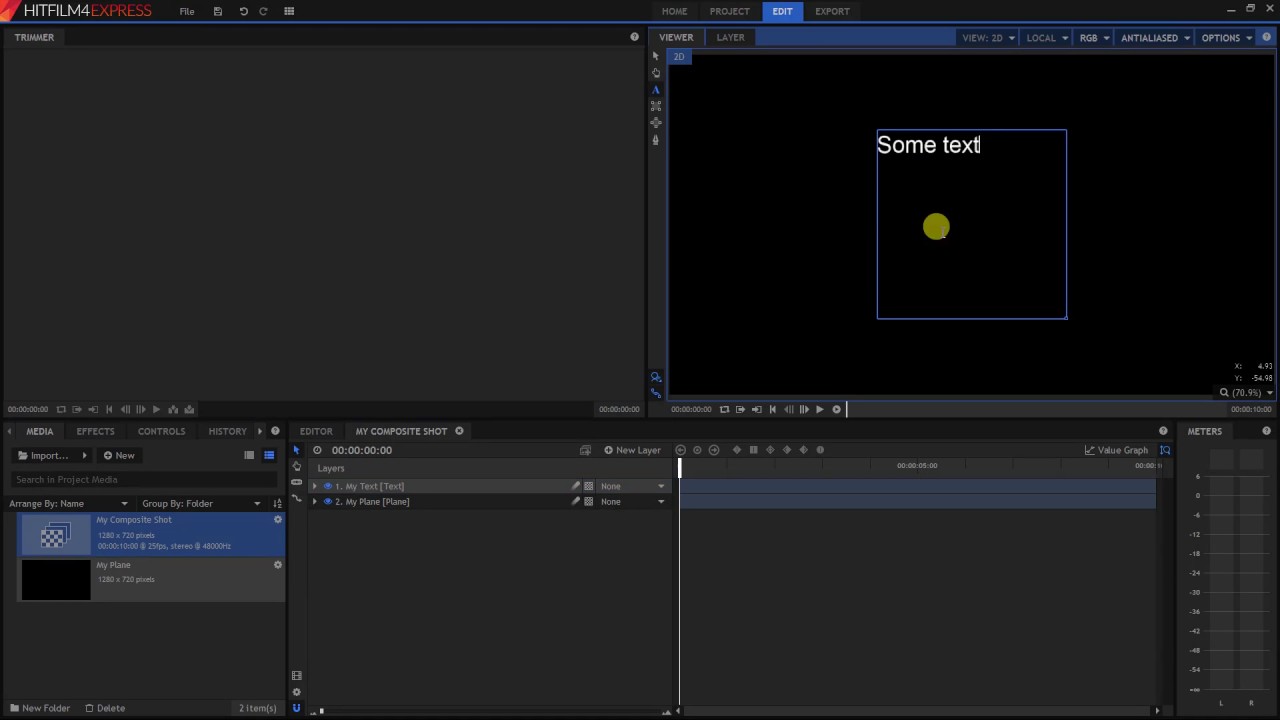The height and width of the screenshot is (720, 1280).
Task: Expand the My Text layer properties
Action: click(315, 486)
